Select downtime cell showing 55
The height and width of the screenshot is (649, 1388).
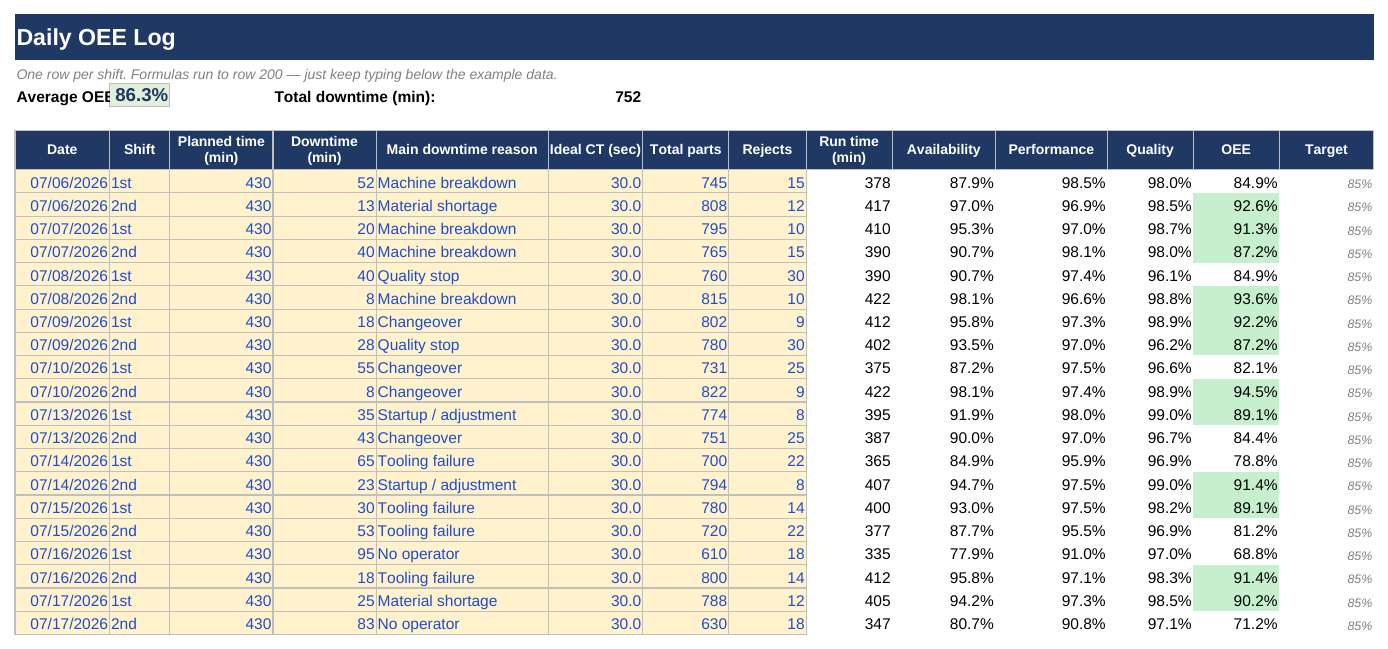324,368
